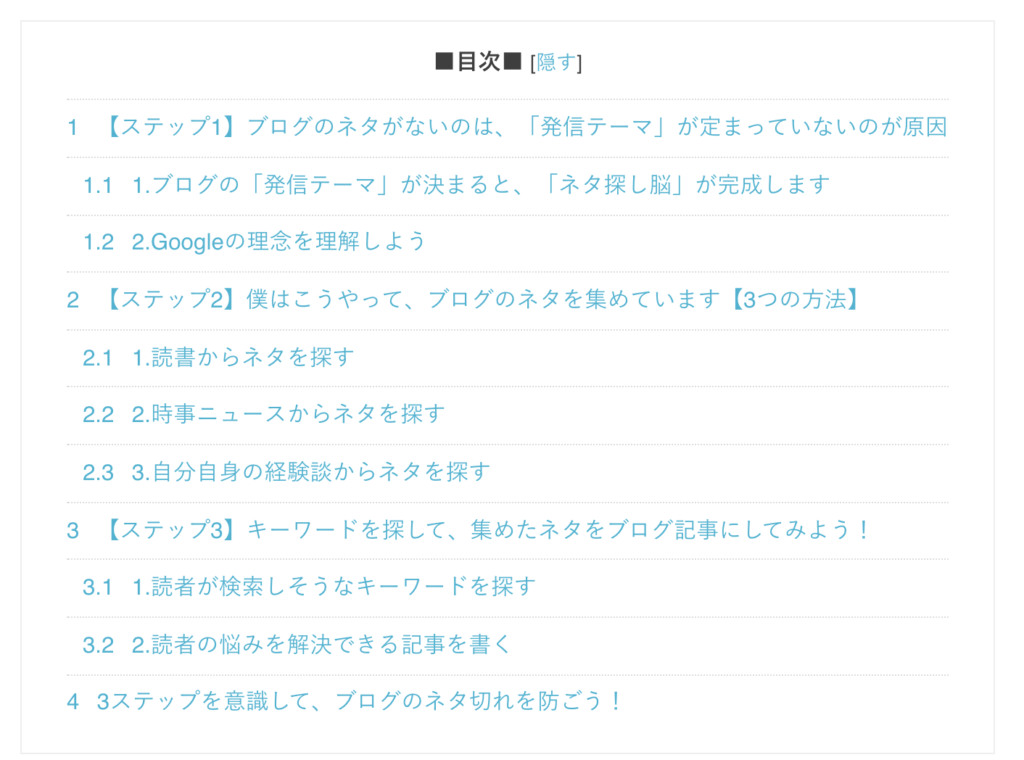Click the number 1 before ステップ1
Screen dimensions: 1024x760
[x=72, y=127]
